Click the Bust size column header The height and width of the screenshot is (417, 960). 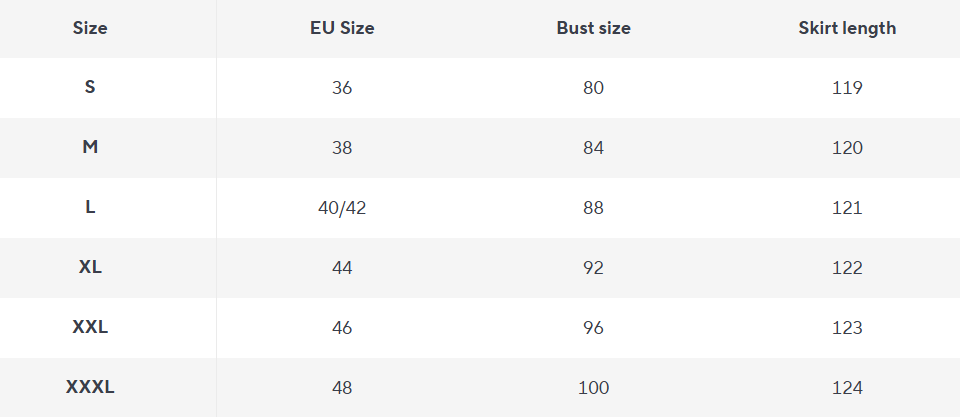point(593,28)
